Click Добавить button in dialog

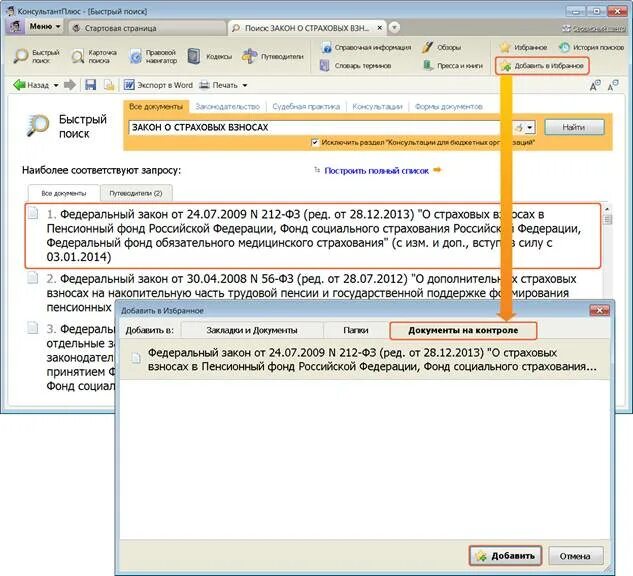click(x=505, y=556)
